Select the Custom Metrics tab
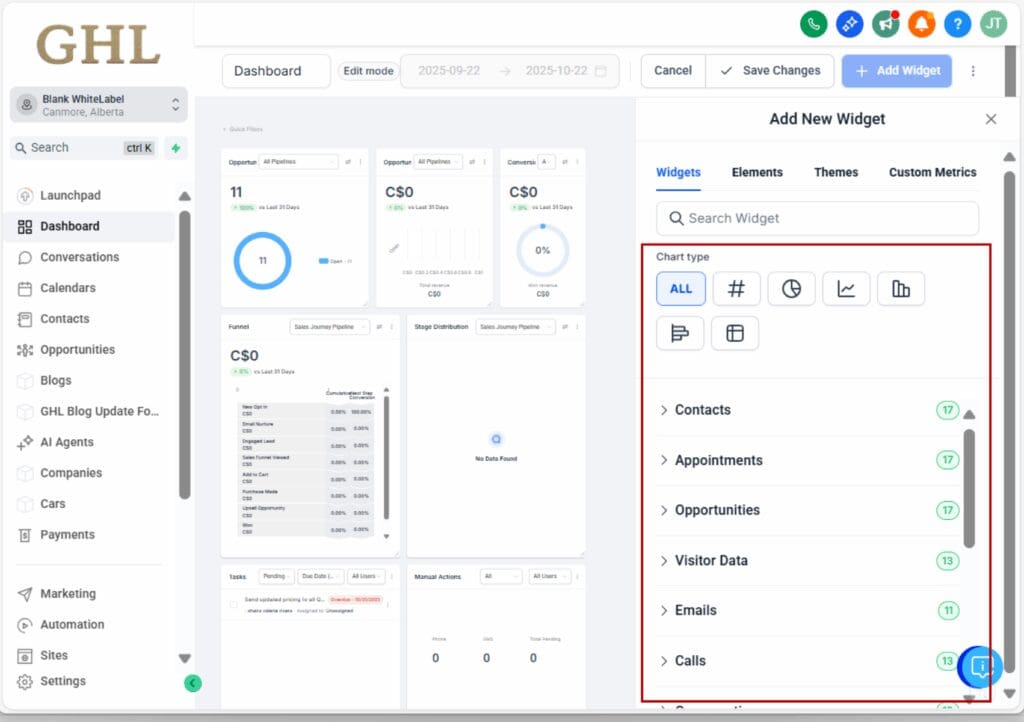 click(x=931, y=172)
